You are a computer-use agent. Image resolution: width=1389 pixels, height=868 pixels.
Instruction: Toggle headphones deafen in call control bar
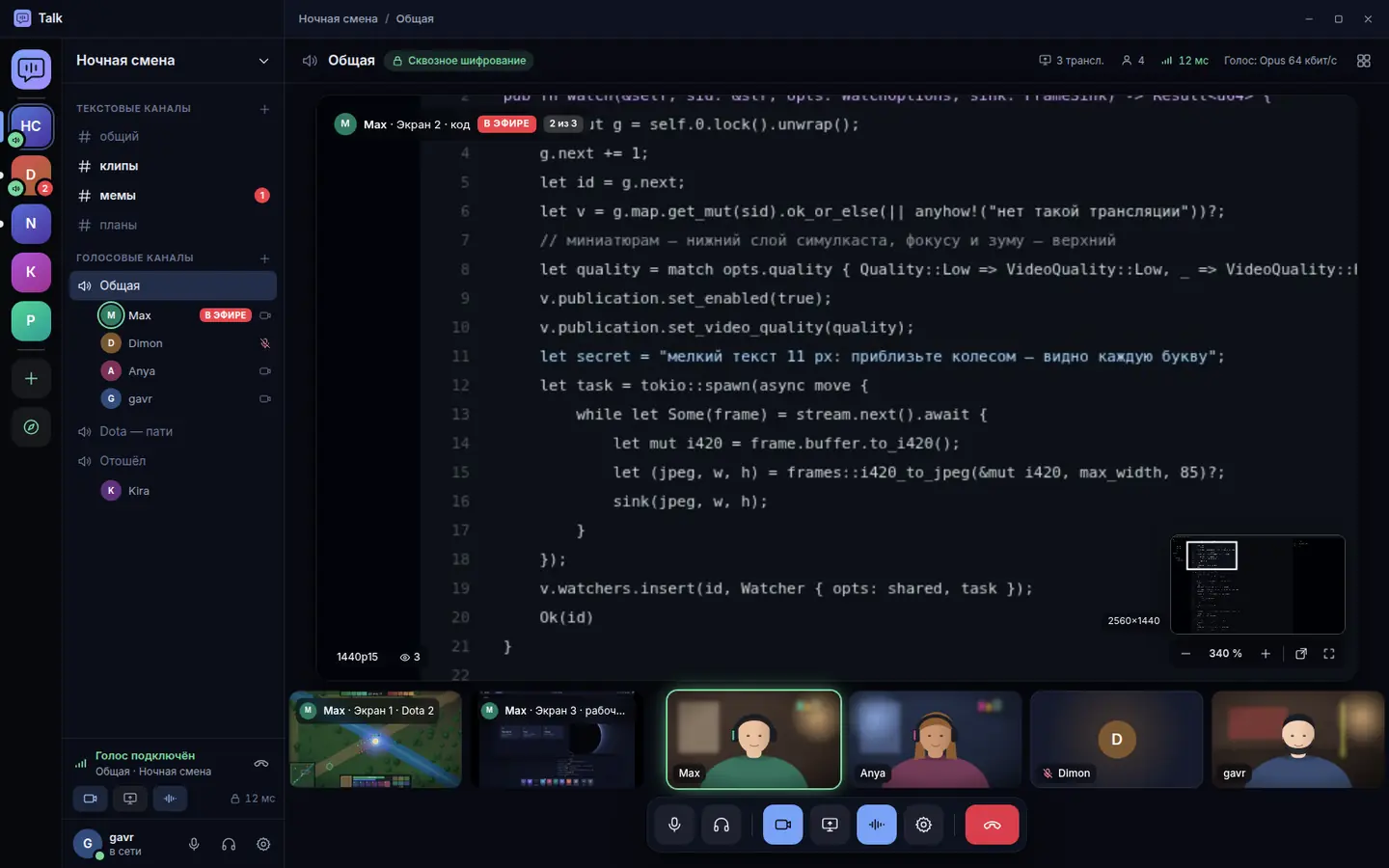[x=721, y=825]
